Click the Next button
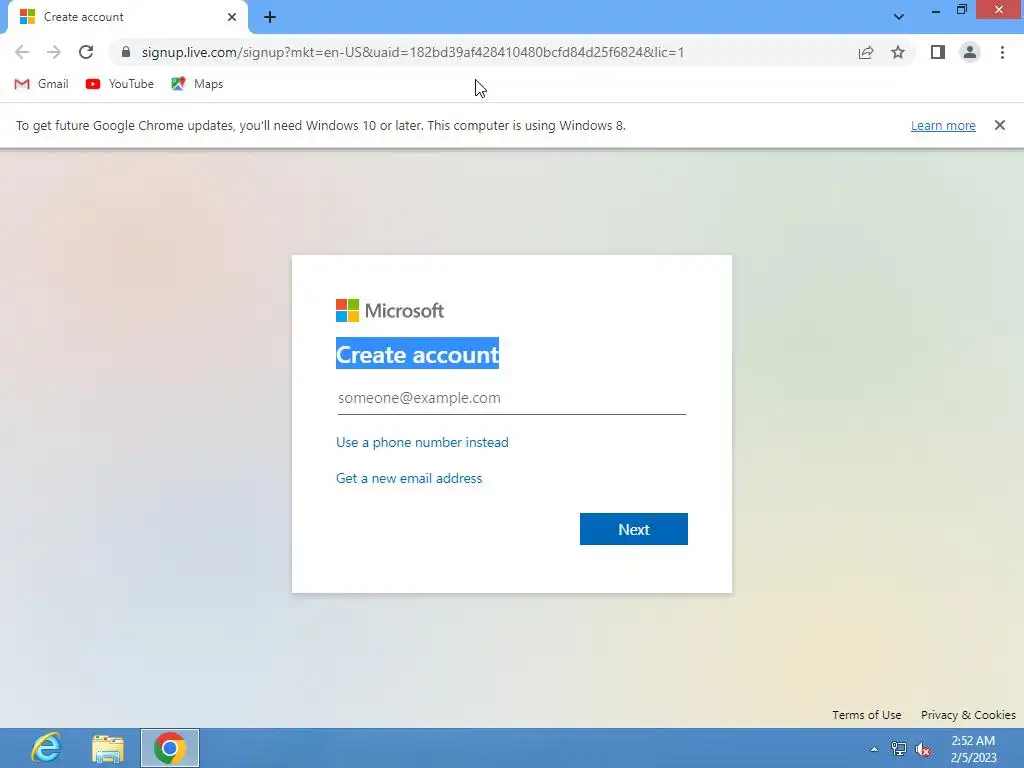Viewport: 1024px width, 768px height. tap(633, 529)
